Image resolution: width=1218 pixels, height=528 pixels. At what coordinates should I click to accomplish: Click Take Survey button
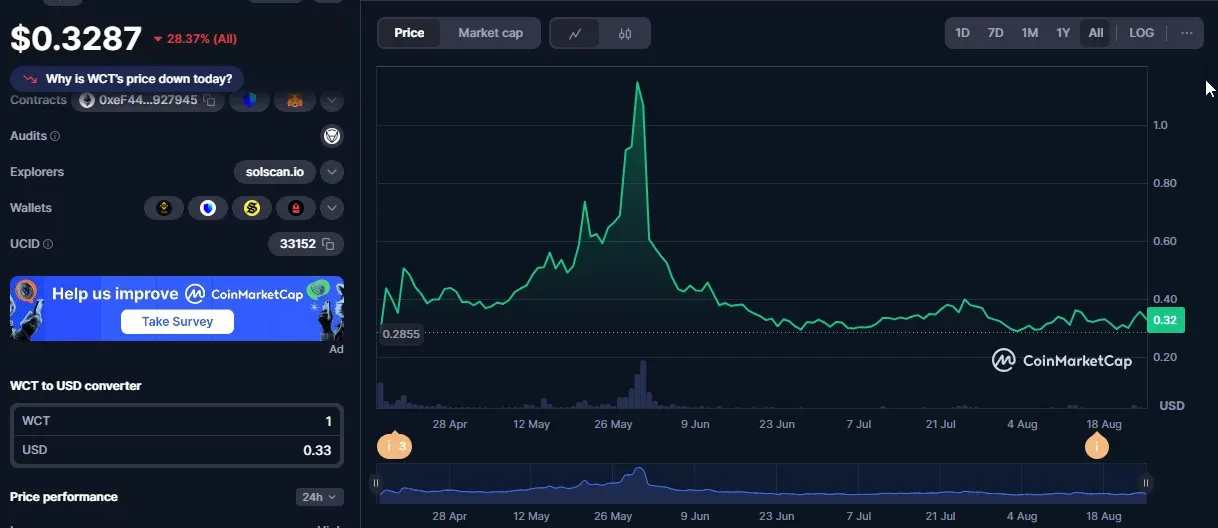[177, 322]
